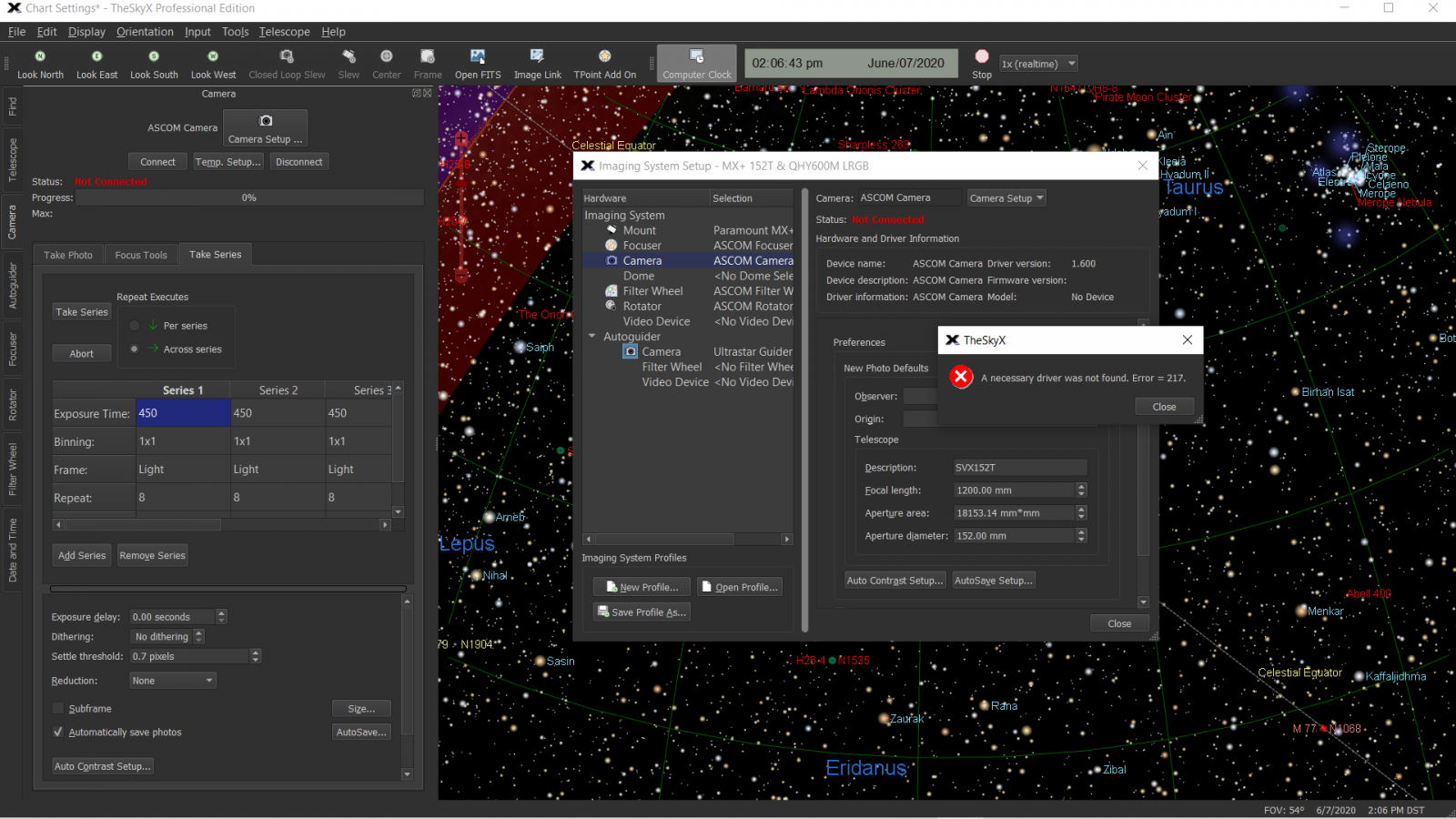Click the Computer Clock toolbar button

[x=697, y=64]
